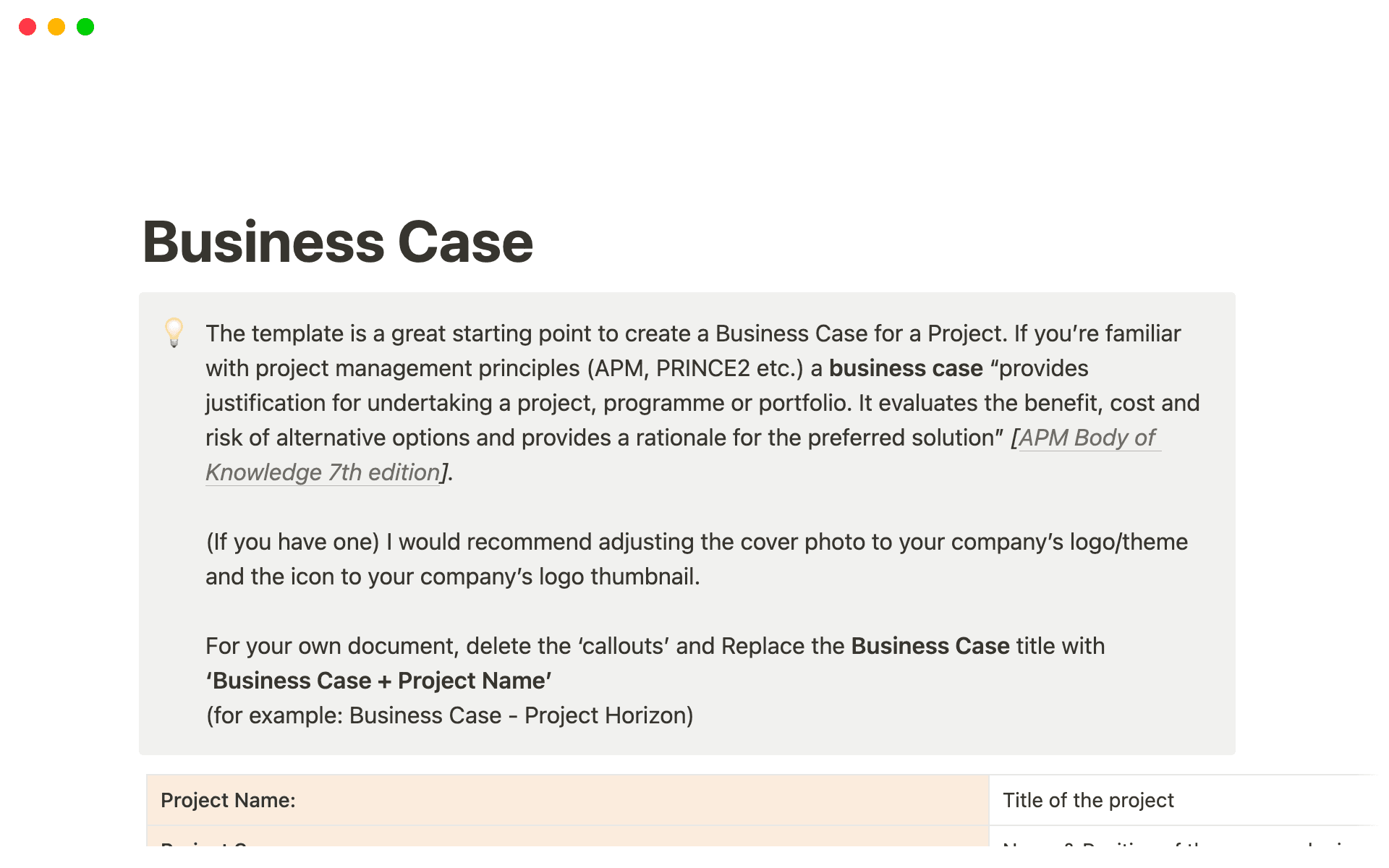Open the APM Body of Knowledge link
The width and height of the screenshot is (1389, 868).
tap(1087, 438)
